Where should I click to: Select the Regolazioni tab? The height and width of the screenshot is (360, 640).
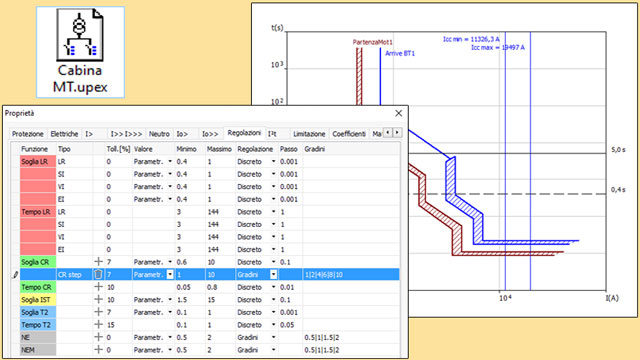[244, 133]
